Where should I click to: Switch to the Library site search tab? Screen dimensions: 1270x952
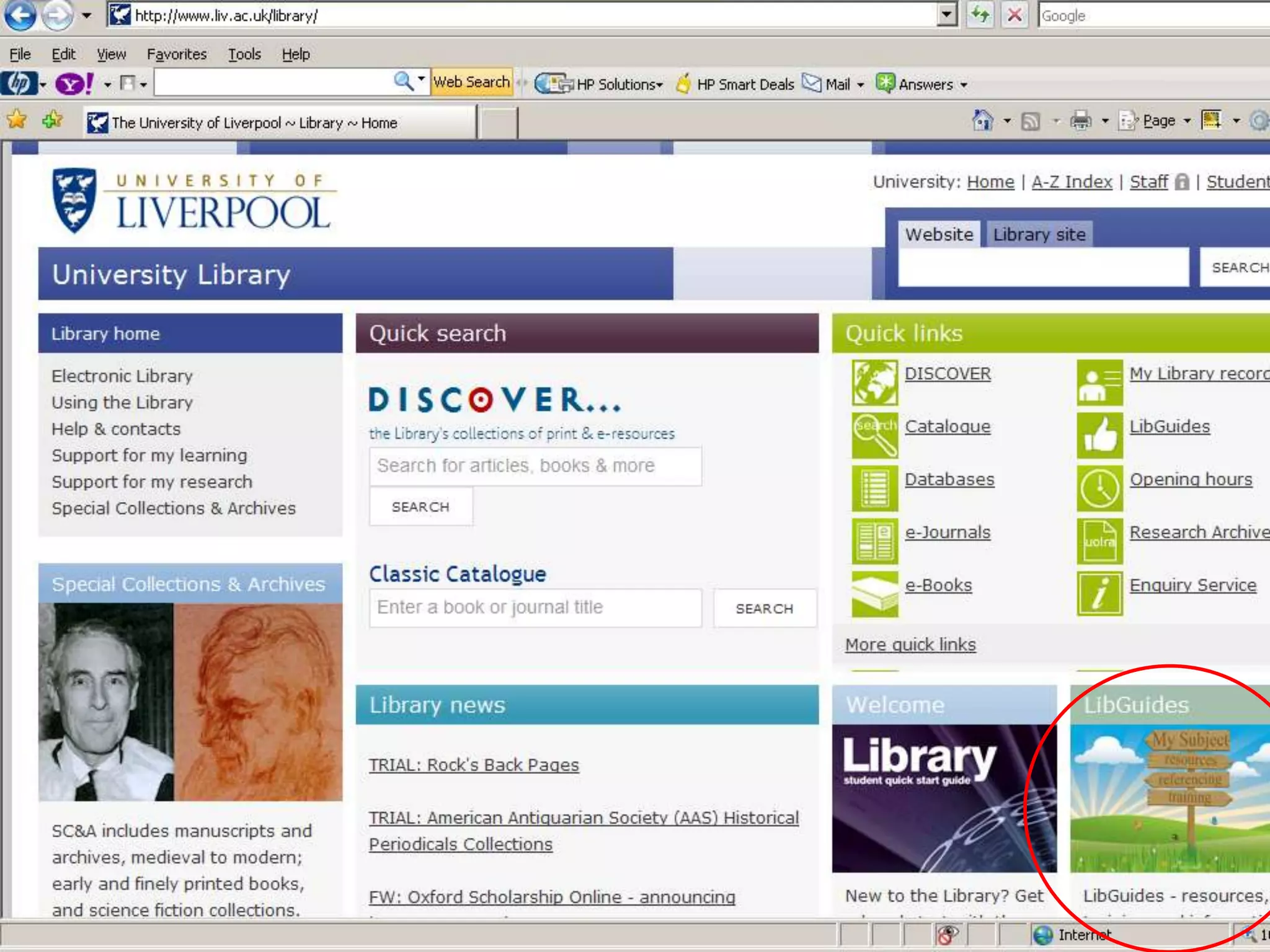(x=1039, y=235)
